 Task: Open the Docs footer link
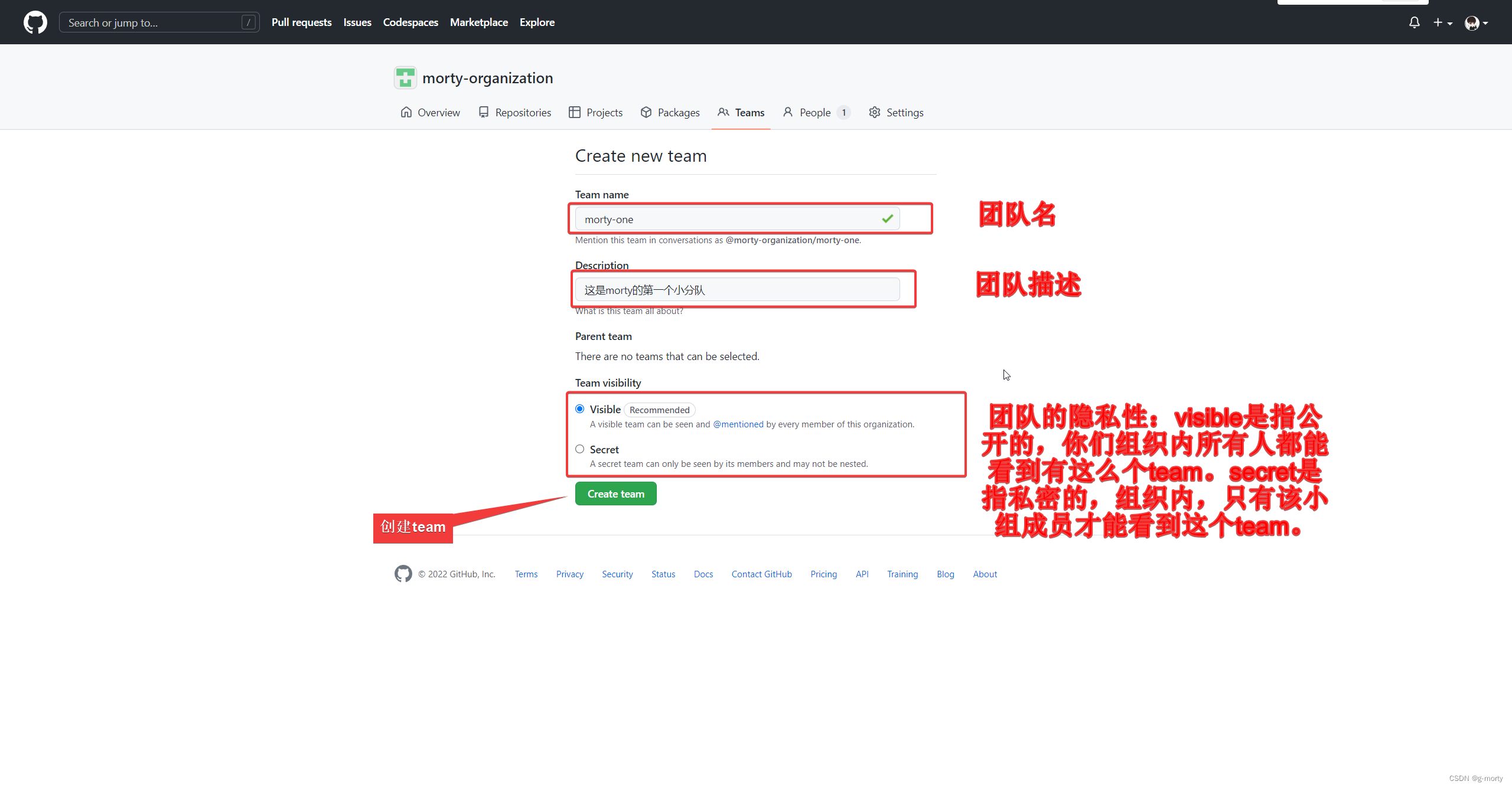coord(703,574)
